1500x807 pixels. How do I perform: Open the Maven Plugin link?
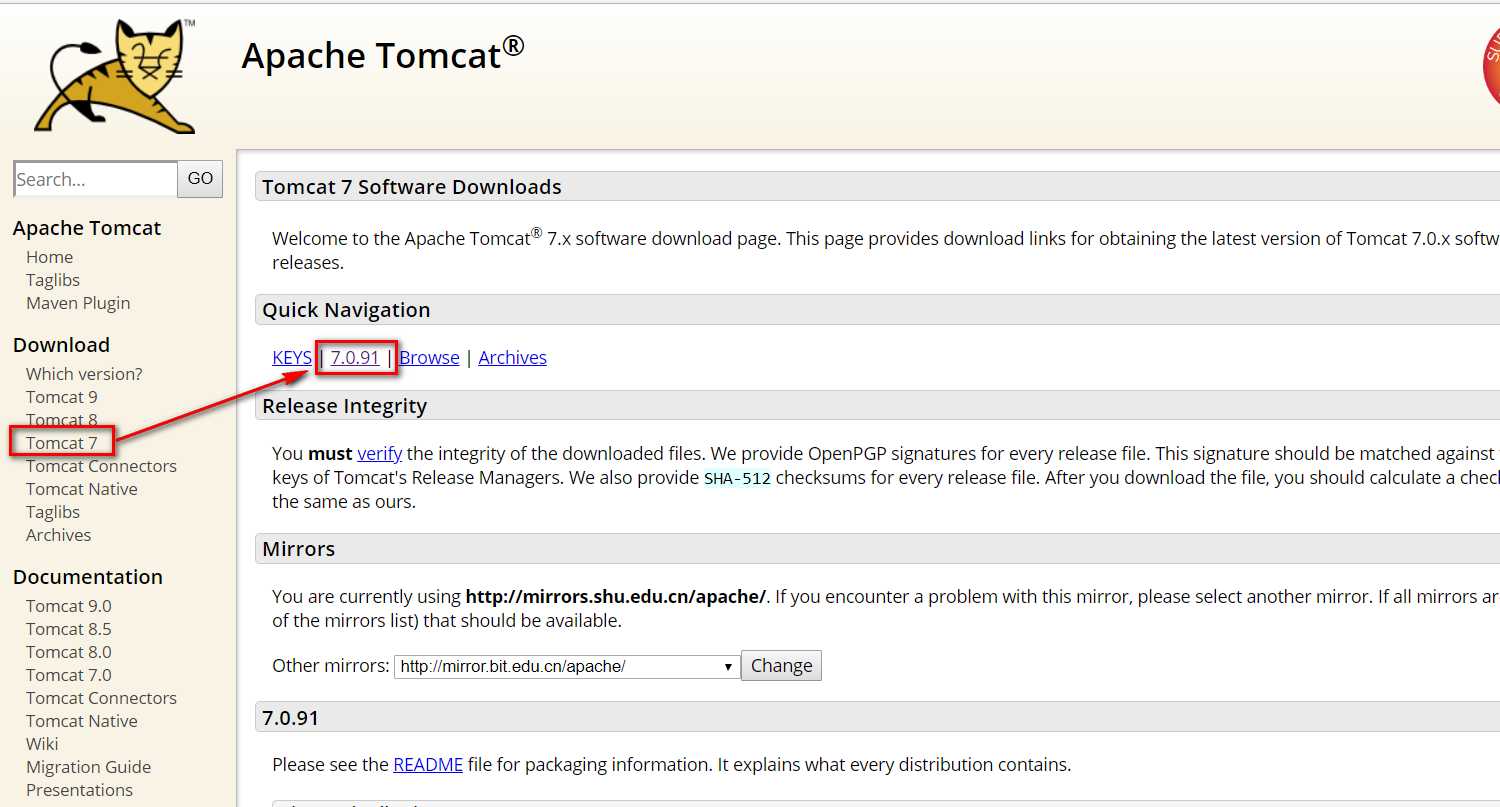[78, 303]
